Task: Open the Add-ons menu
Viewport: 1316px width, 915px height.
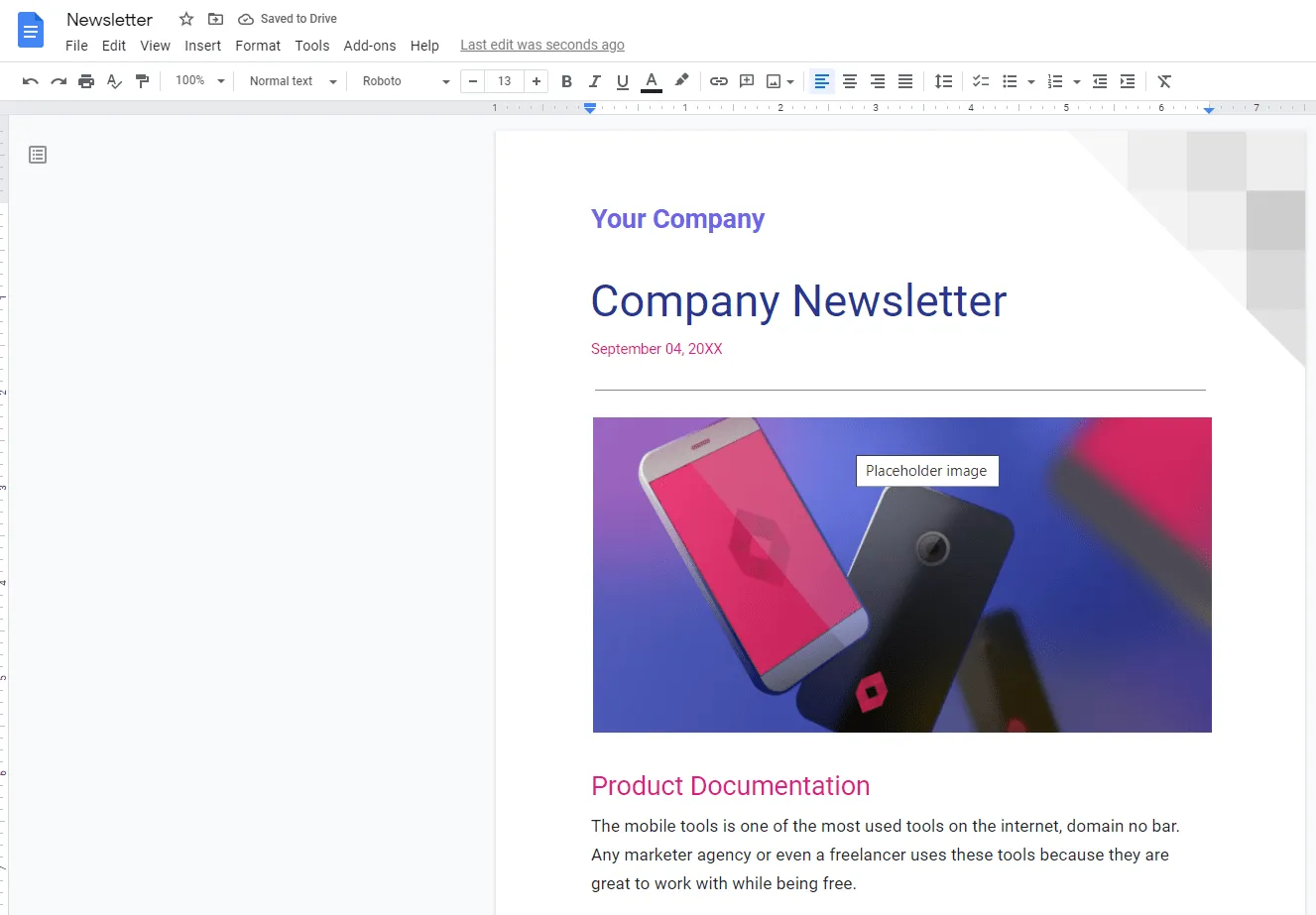Action: (x=369, y=46)
